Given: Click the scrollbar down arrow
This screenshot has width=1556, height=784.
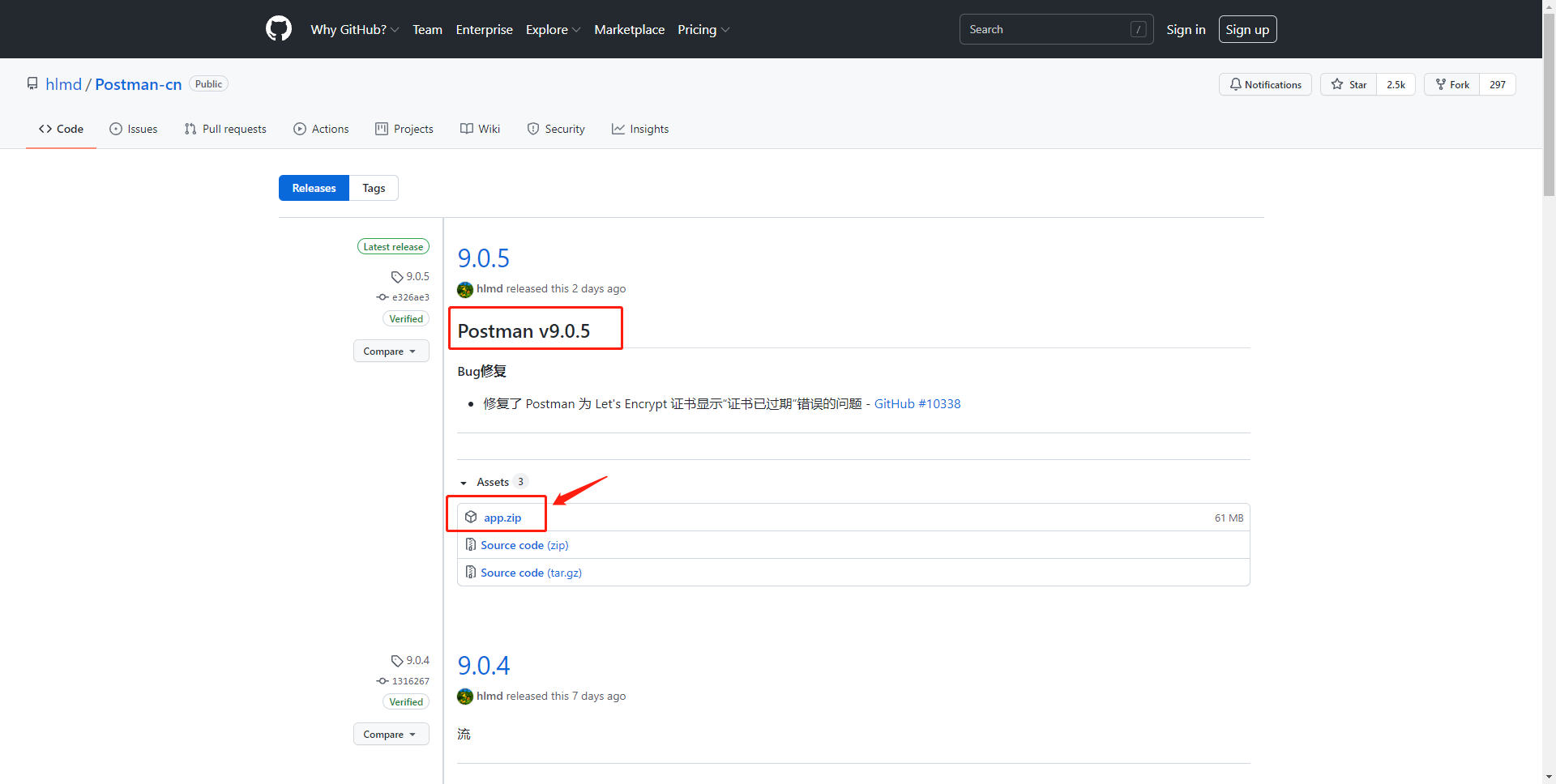Looking at the screenshot, I should point(1549,778).
